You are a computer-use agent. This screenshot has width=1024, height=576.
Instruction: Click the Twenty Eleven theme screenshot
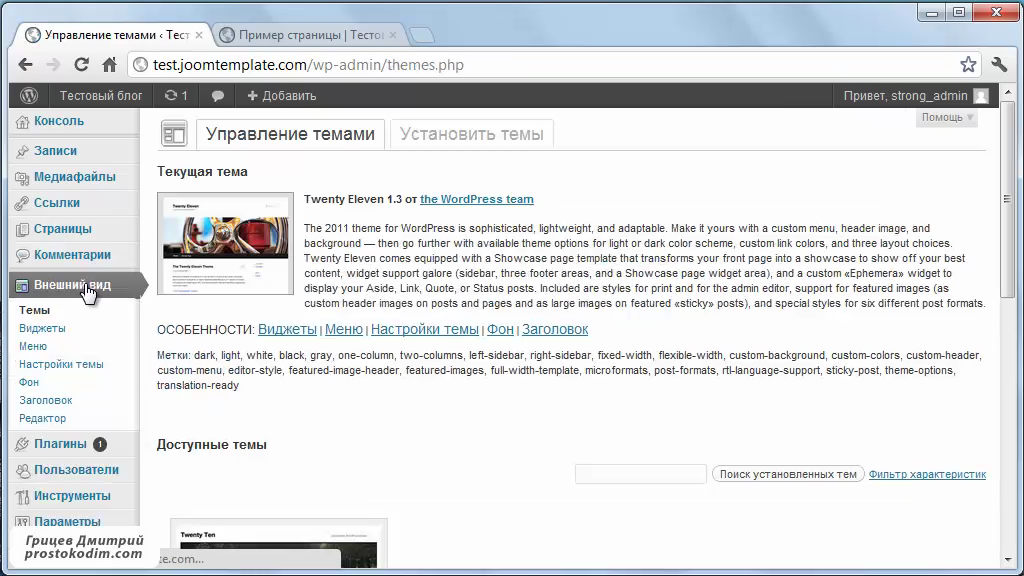point(225,244)
